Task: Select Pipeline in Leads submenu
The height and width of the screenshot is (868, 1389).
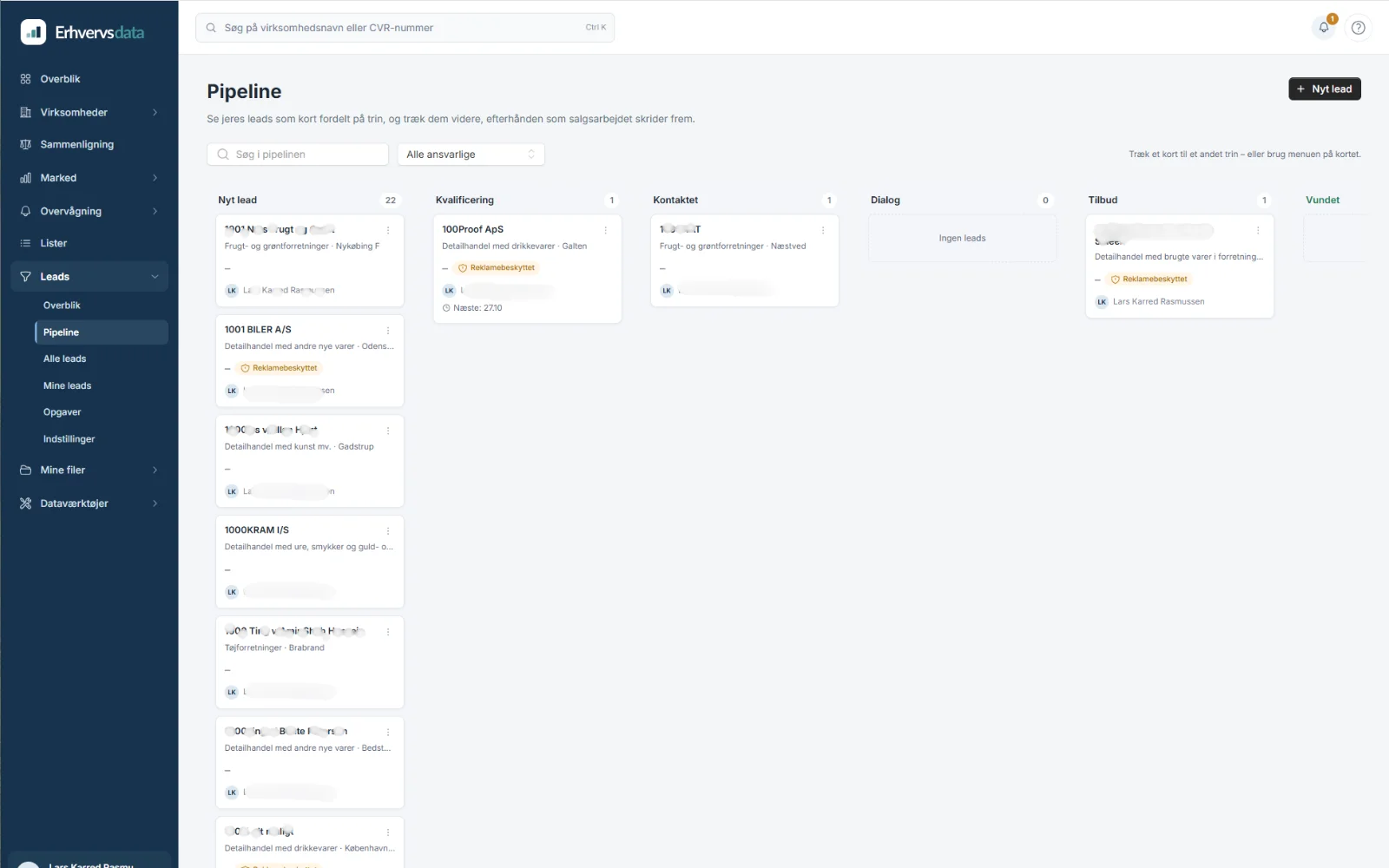Action: 102,332
